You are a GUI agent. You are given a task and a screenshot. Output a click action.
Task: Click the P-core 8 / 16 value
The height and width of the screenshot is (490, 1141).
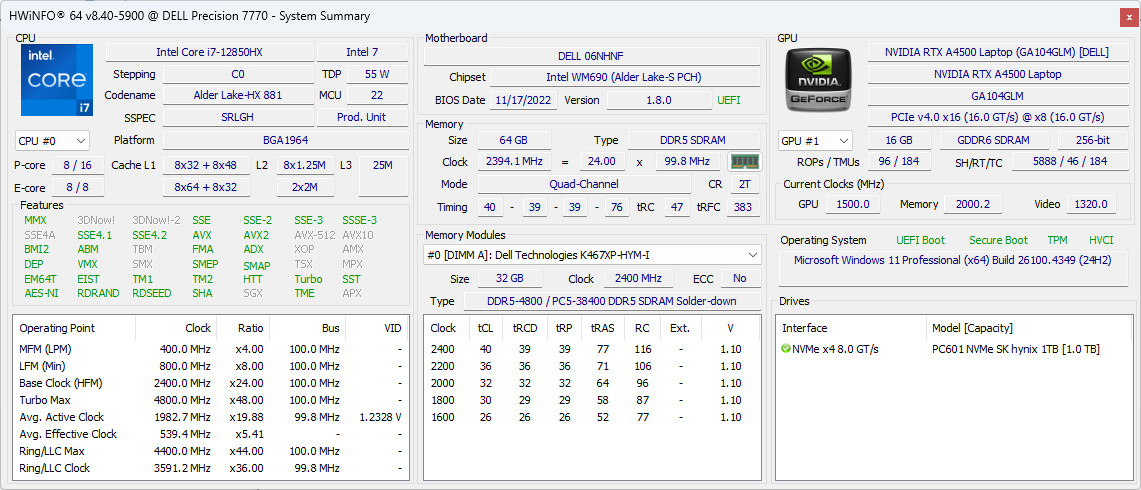click(x=77, y=165)
